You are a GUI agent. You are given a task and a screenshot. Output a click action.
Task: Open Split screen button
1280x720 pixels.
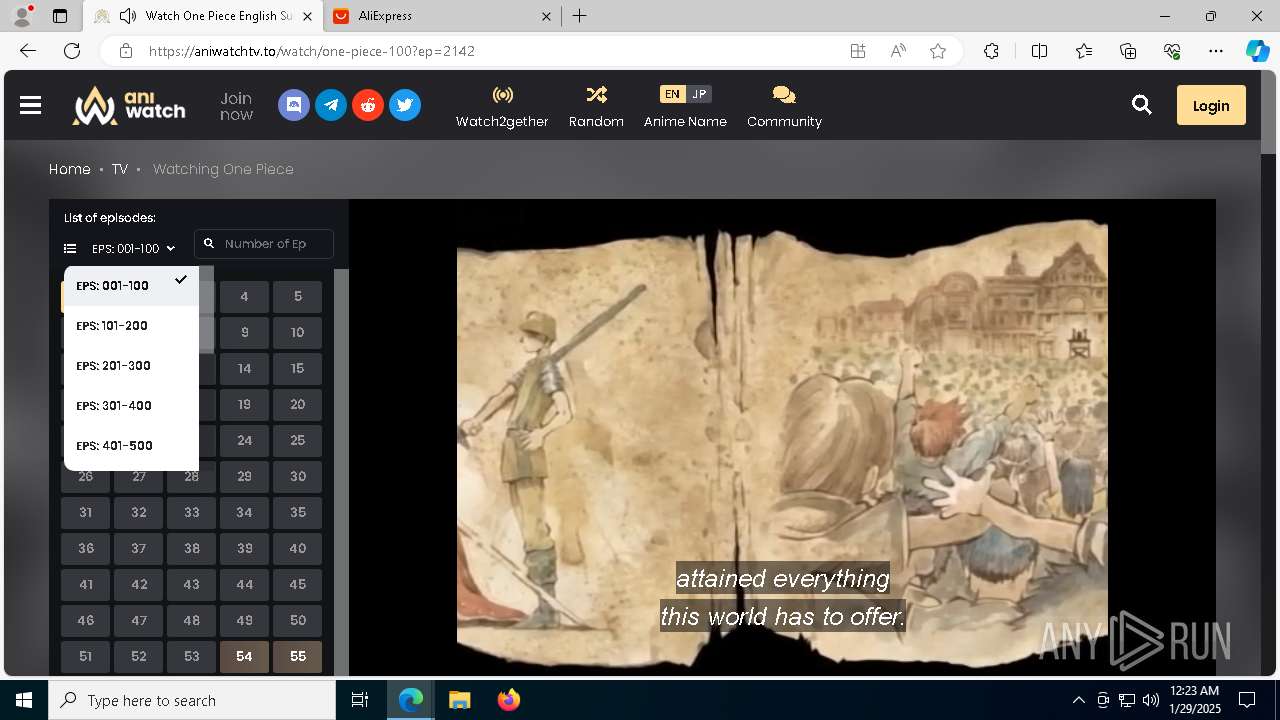pyautogui.click(x=1039, y=51)
